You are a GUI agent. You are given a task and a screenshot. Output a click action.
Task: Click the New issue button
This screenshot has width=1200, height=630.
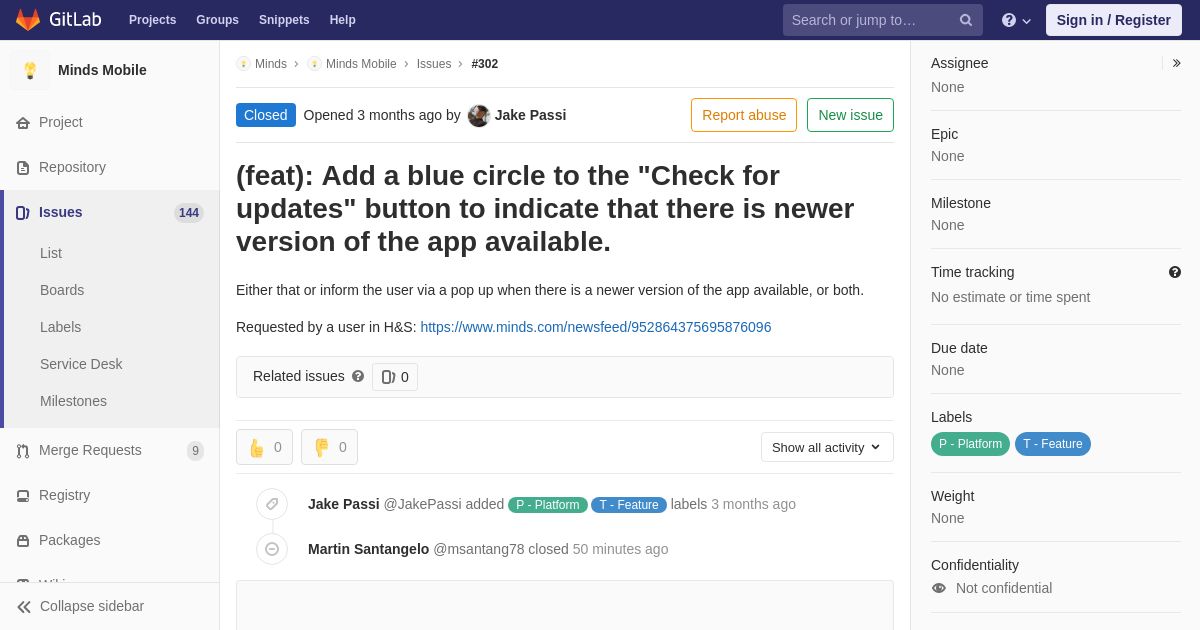[850, 115]
